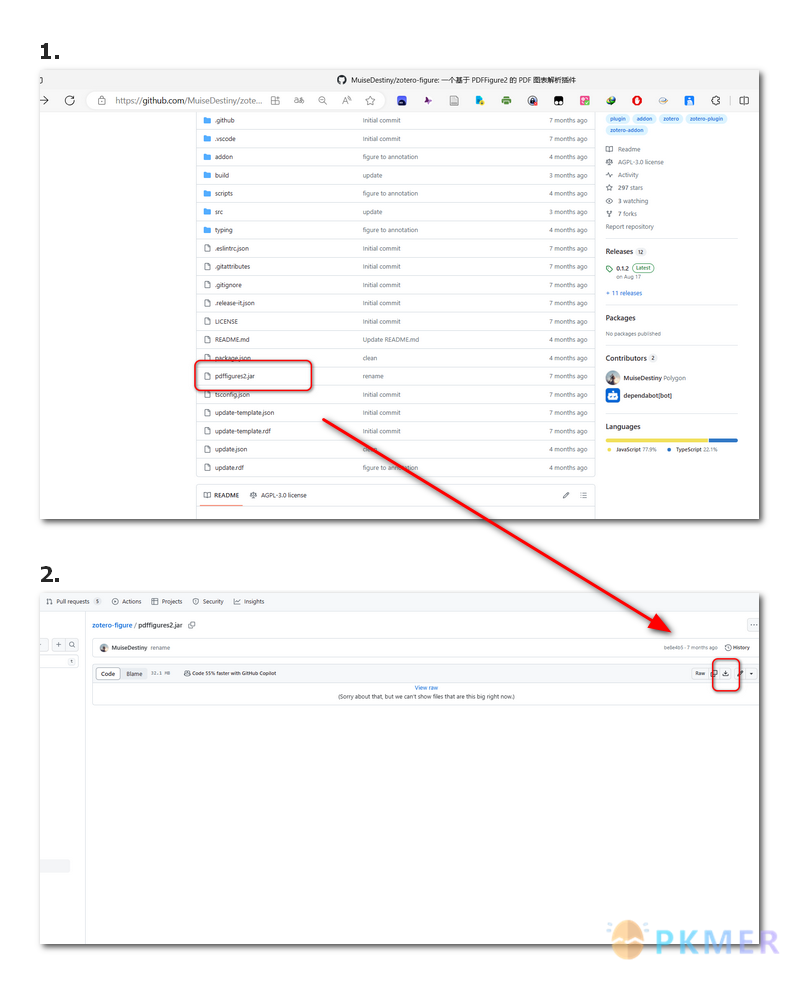Click the file tree search icon
Screen dimensions: 800x985
[72, 645]
